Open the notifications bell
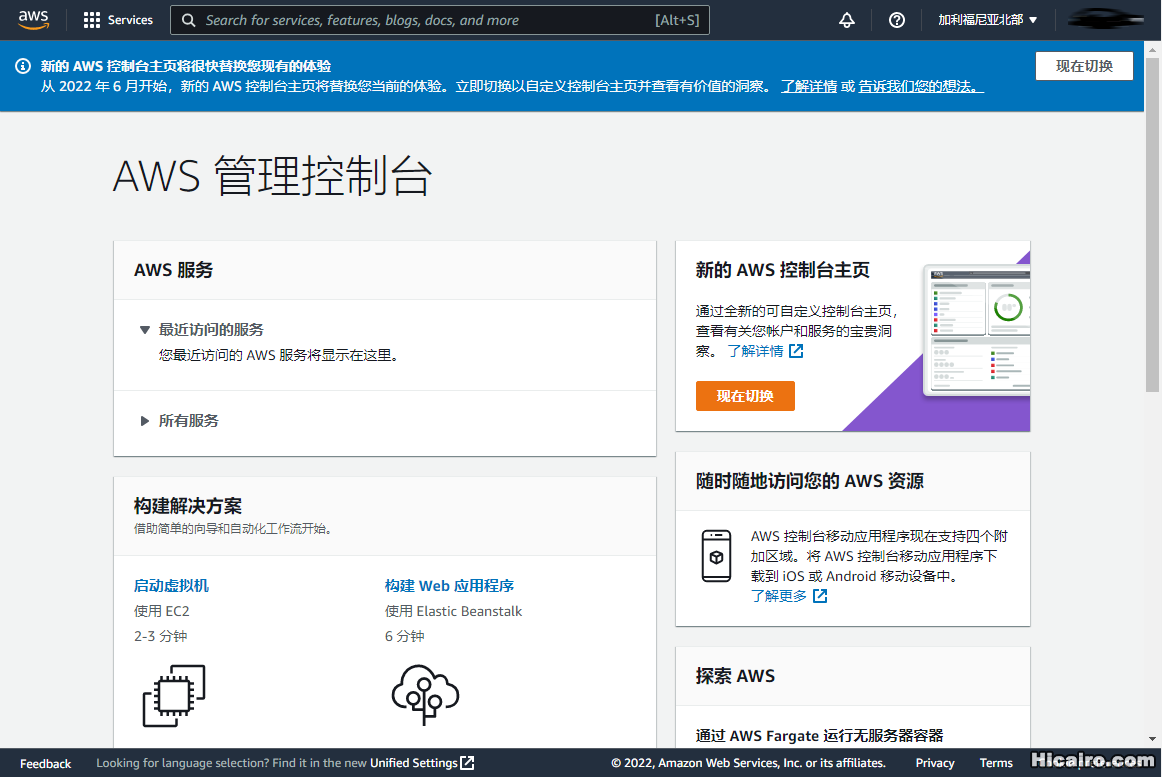 pos(846,19)
